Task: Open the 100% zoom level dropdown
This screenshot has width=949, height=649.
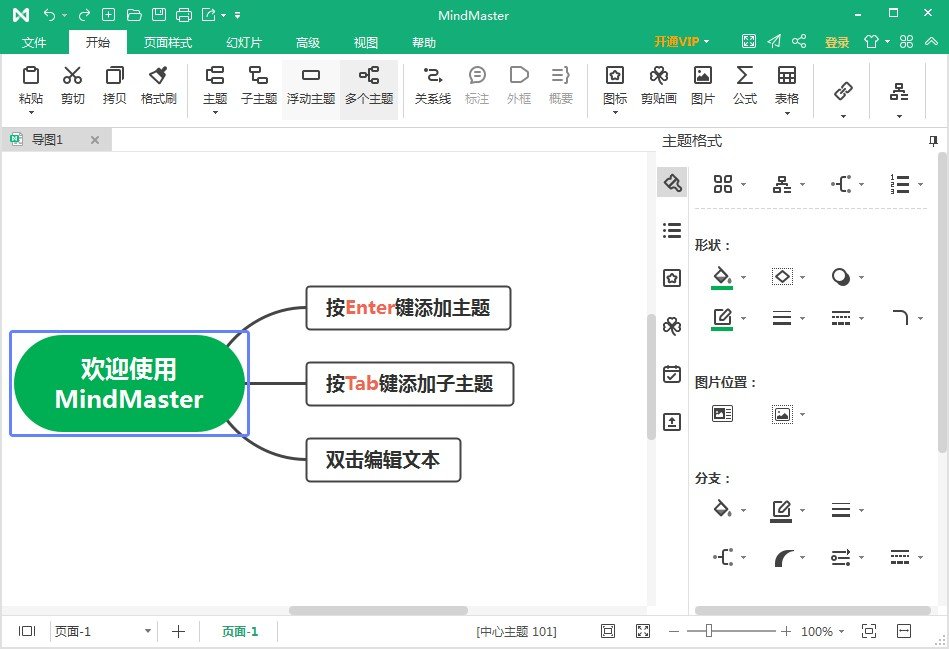Action: click(823, 632)
